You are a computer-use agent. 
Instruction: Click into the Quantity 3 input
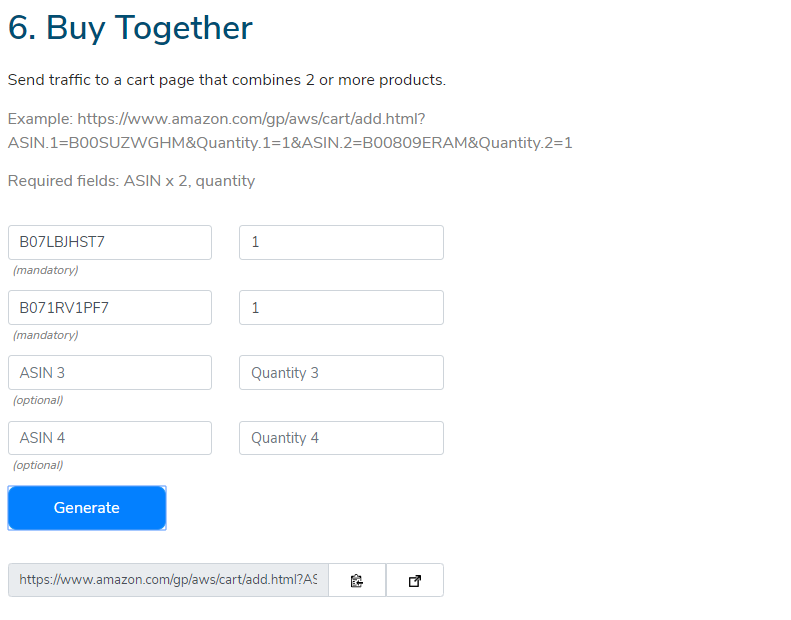point(342,373)
